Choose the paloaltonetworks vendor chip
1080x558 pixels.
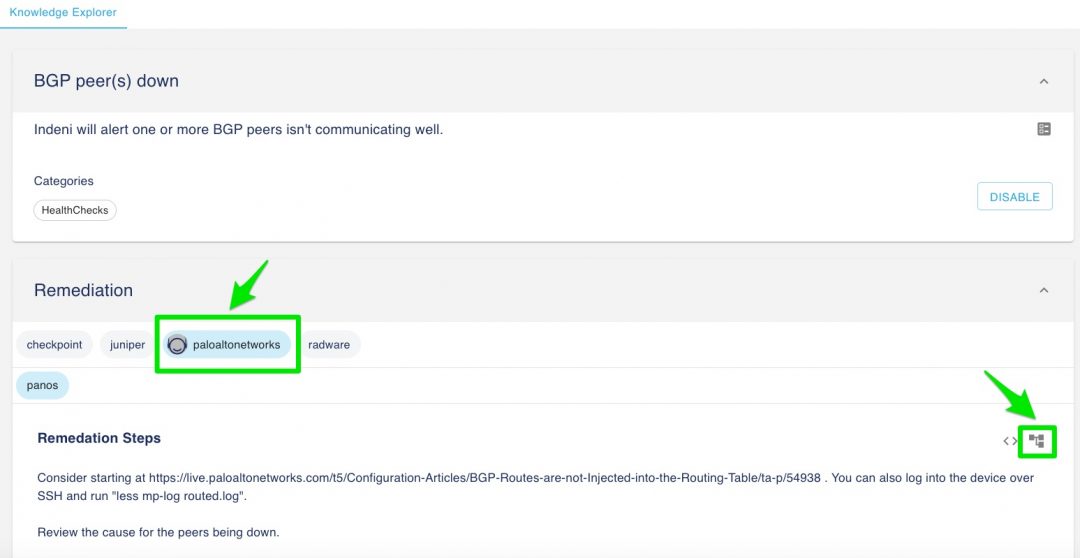[x=236, y=345]
